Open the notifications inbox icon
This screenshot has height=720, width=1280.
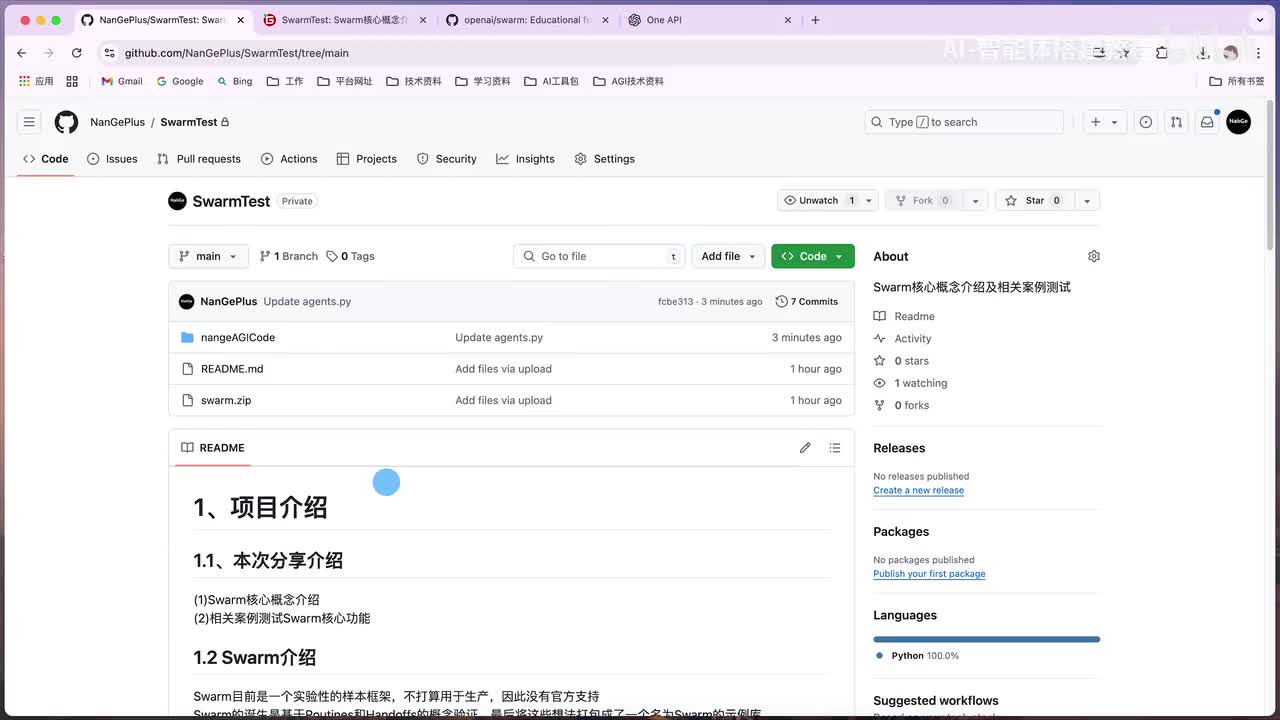1207,122
